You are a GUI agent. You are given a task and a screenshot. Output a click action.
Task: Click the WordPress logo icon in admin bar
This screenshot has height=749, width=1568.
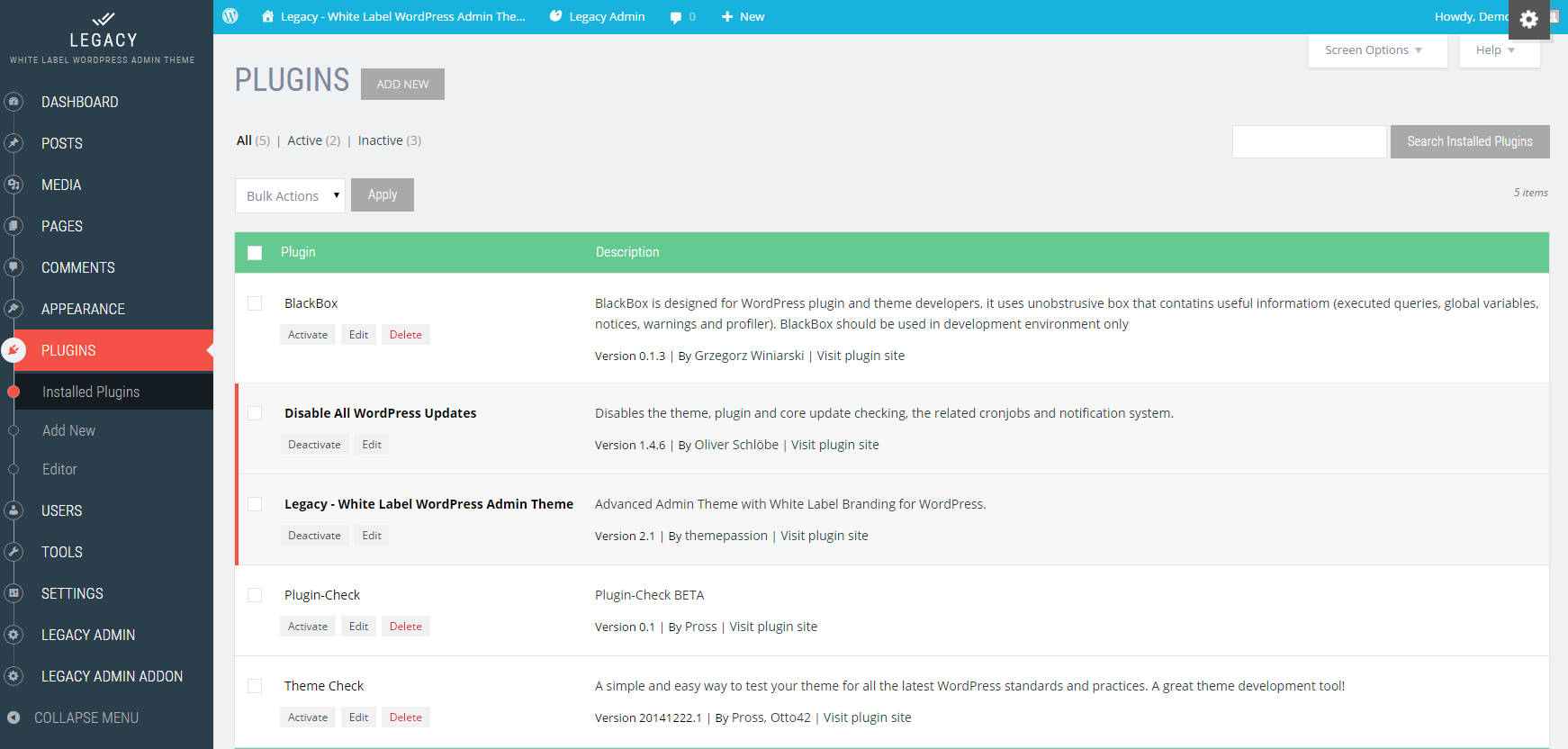(230, 16)
